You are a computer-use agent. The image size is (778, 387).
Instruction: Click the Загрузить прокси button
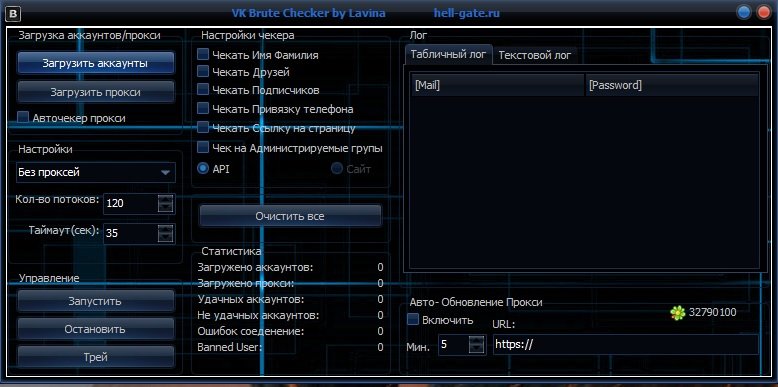click(96, 92)
